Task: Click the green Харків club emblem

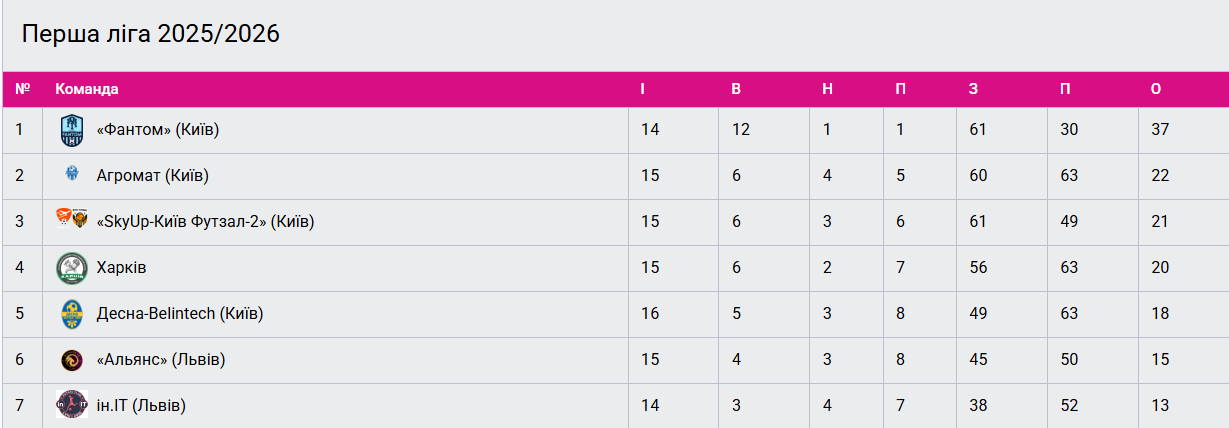Action: click(72, 268)
